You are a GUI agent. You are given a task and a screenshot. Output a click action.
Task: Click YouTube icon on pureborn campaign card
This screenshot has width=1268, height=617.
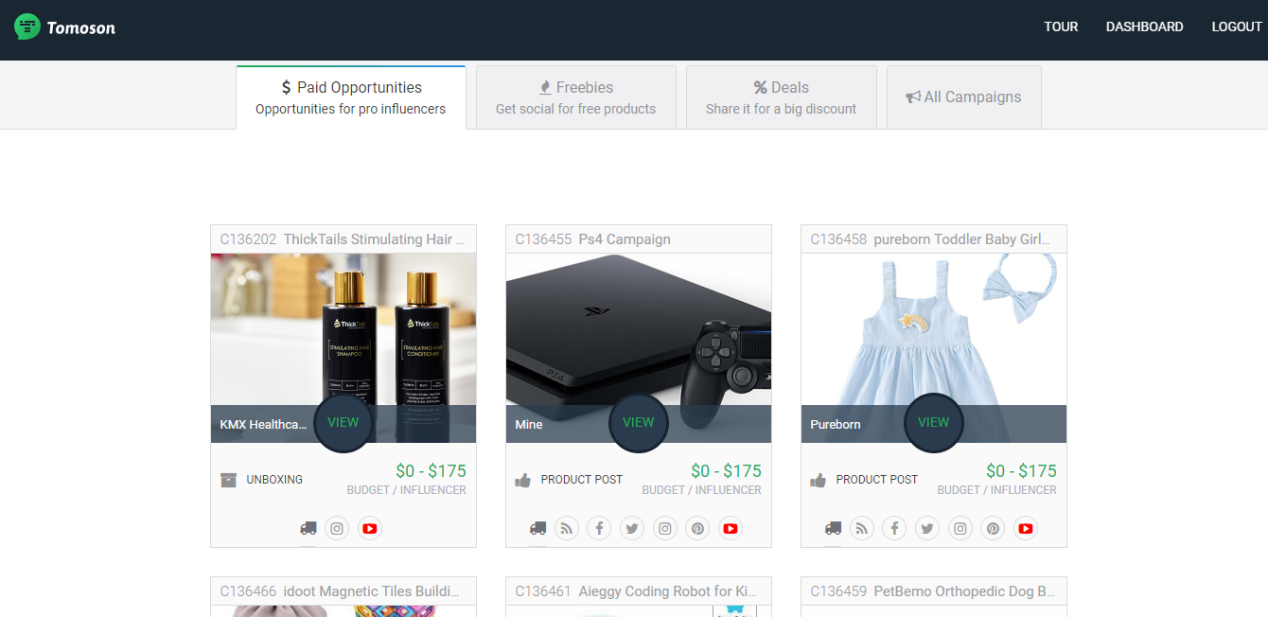tap(1025, 529)
